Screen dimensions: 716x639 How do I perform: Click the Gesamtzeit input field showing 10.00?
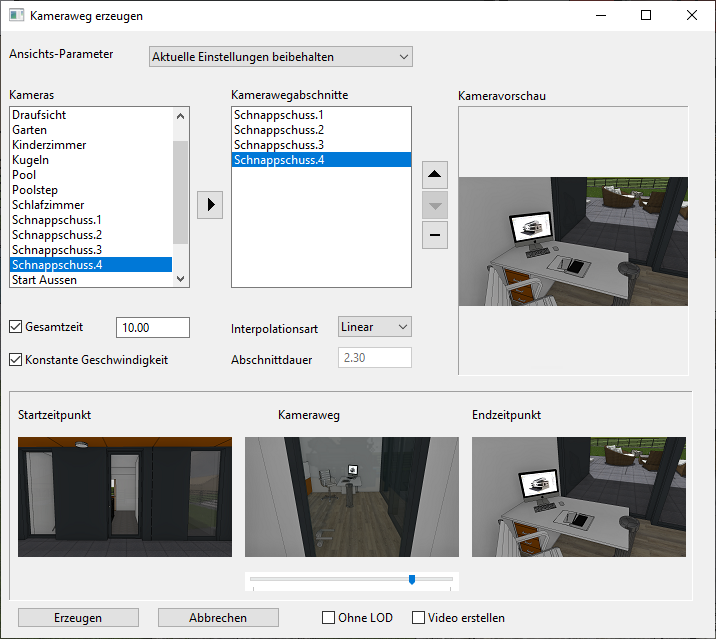(x=152, y=327)
